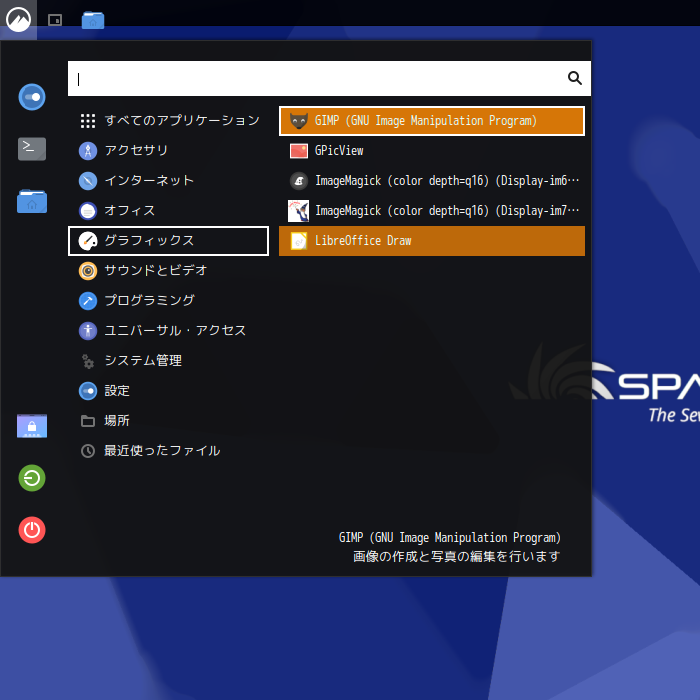Select すべてのアプリケーション category
The width and height of the screenshot is (700, 700).
(168, 121)
